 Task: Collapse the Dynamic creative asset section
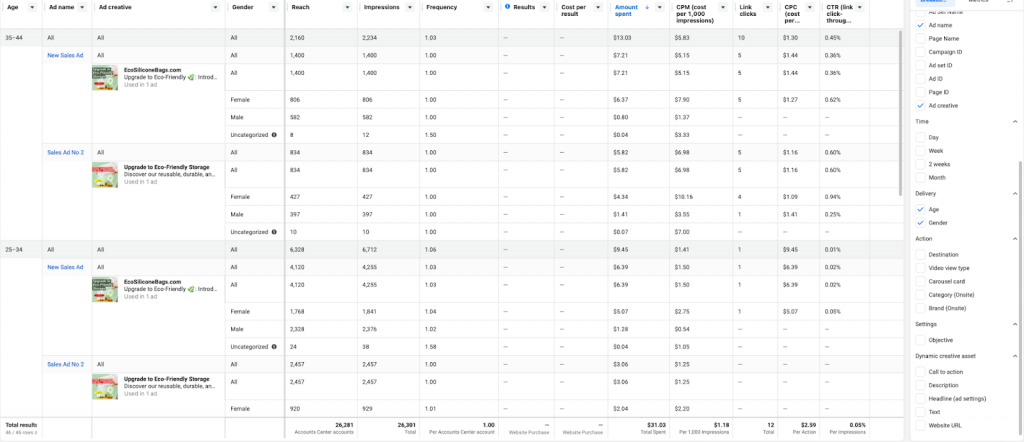tap(1014, 356)
